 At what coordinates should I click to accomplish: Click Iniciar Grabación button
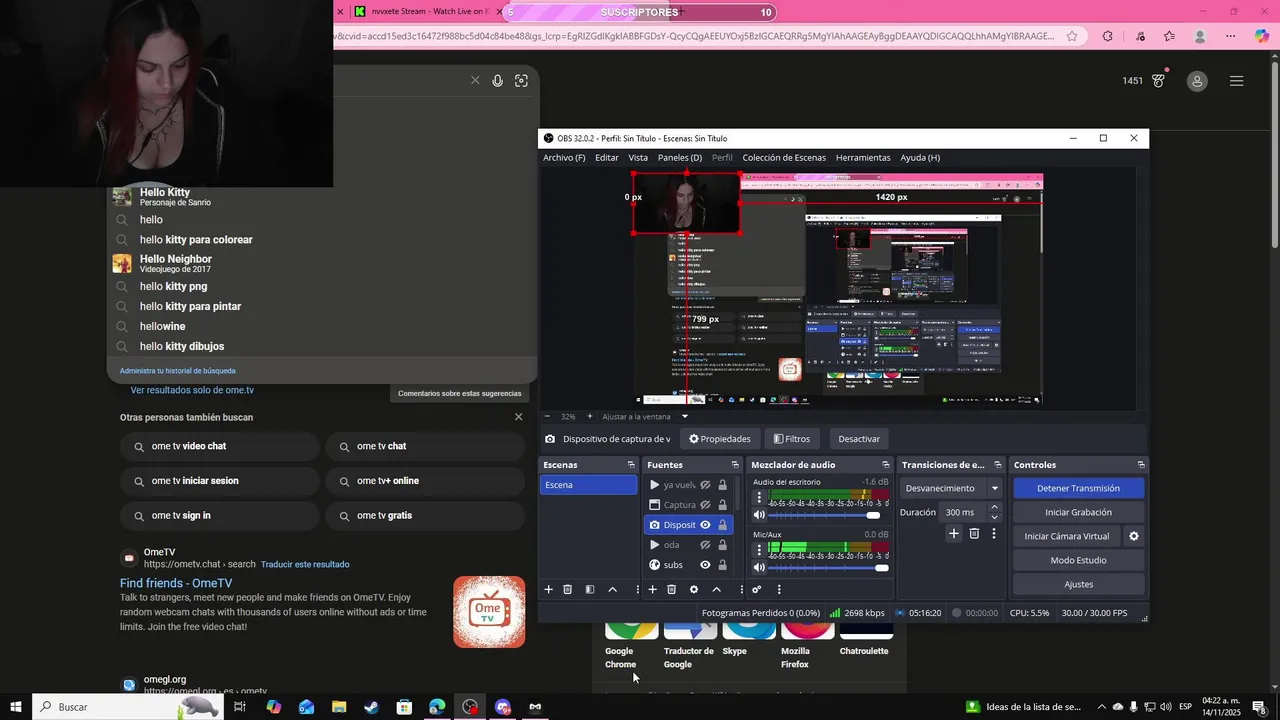tap(1078, 512)
